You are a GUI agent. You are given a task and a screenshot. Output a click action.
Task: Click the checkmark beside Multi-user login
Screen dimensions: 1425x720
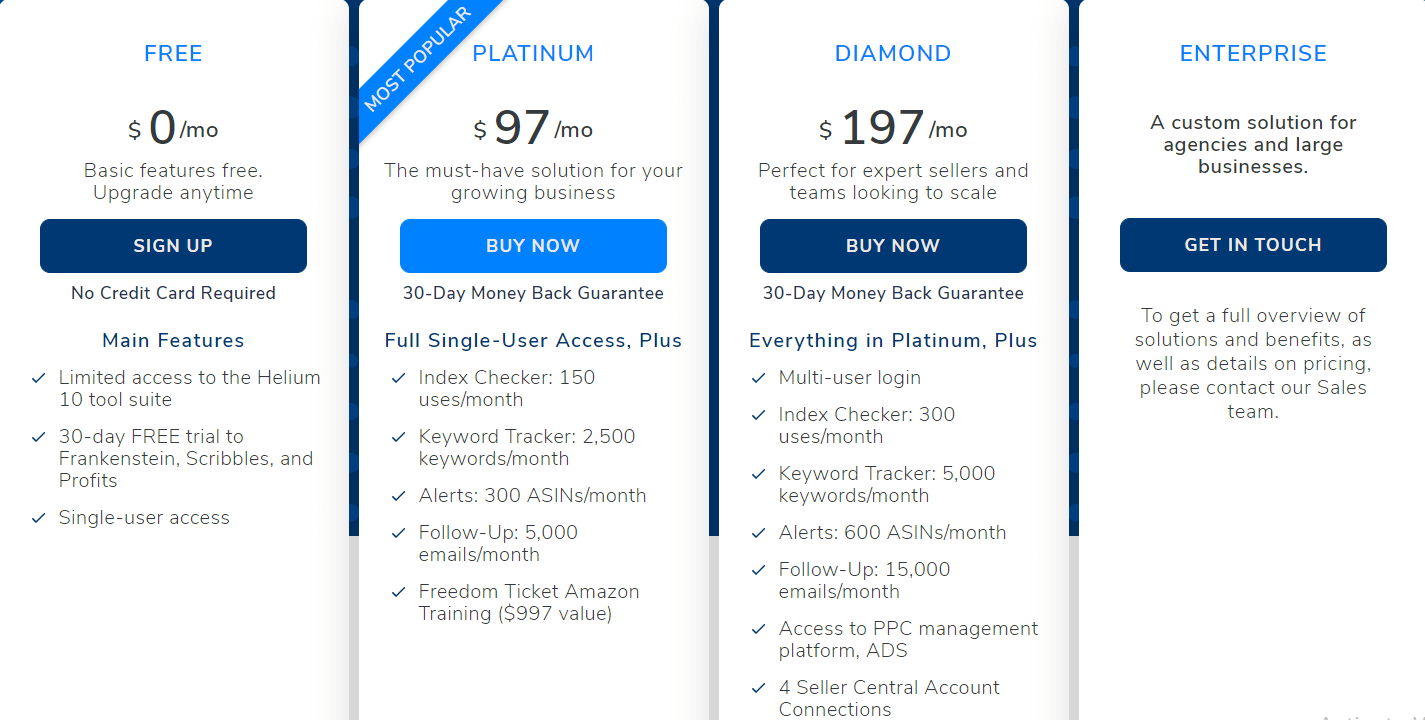[x=758, y=378]
